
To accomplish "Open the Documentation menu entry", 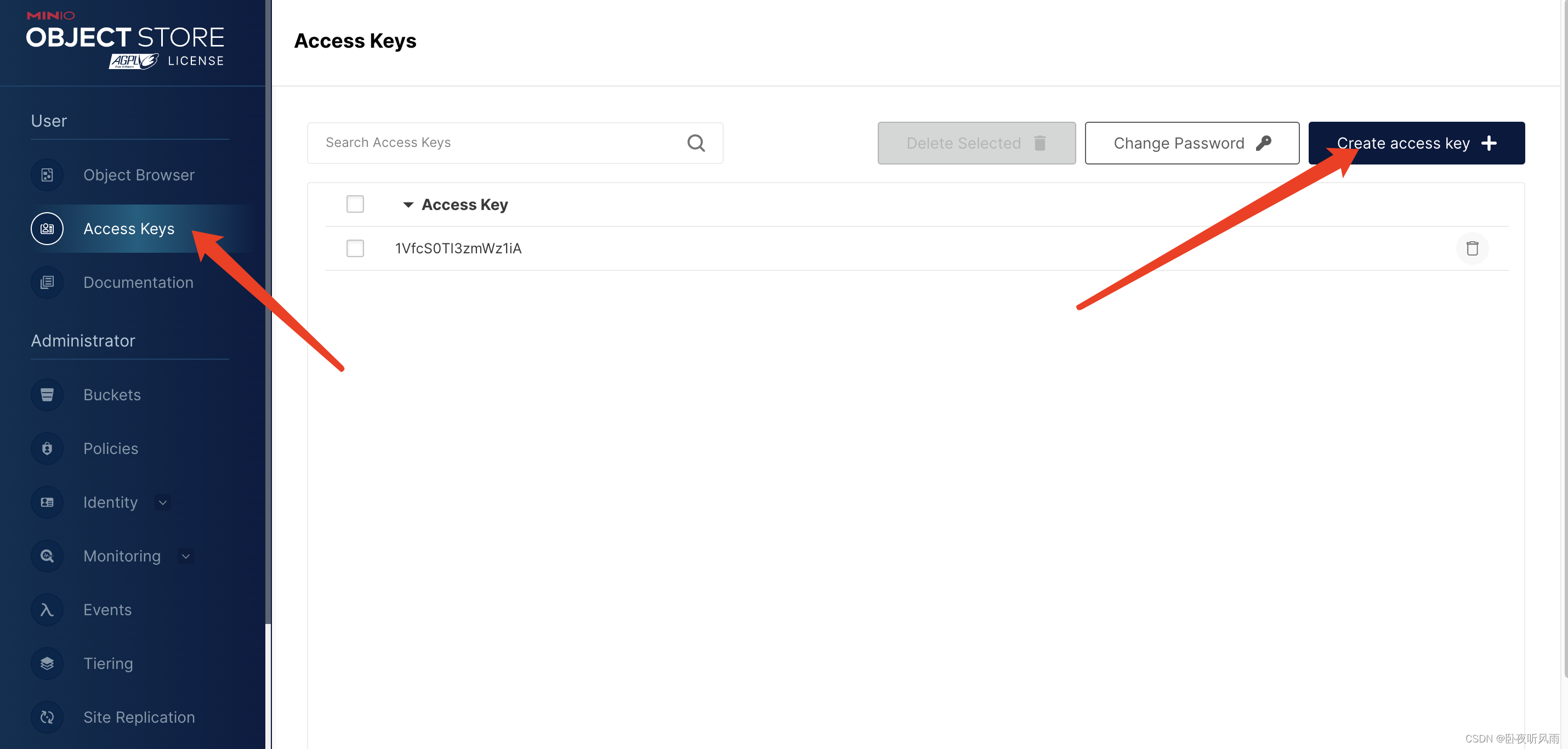I will coord(138,282).
